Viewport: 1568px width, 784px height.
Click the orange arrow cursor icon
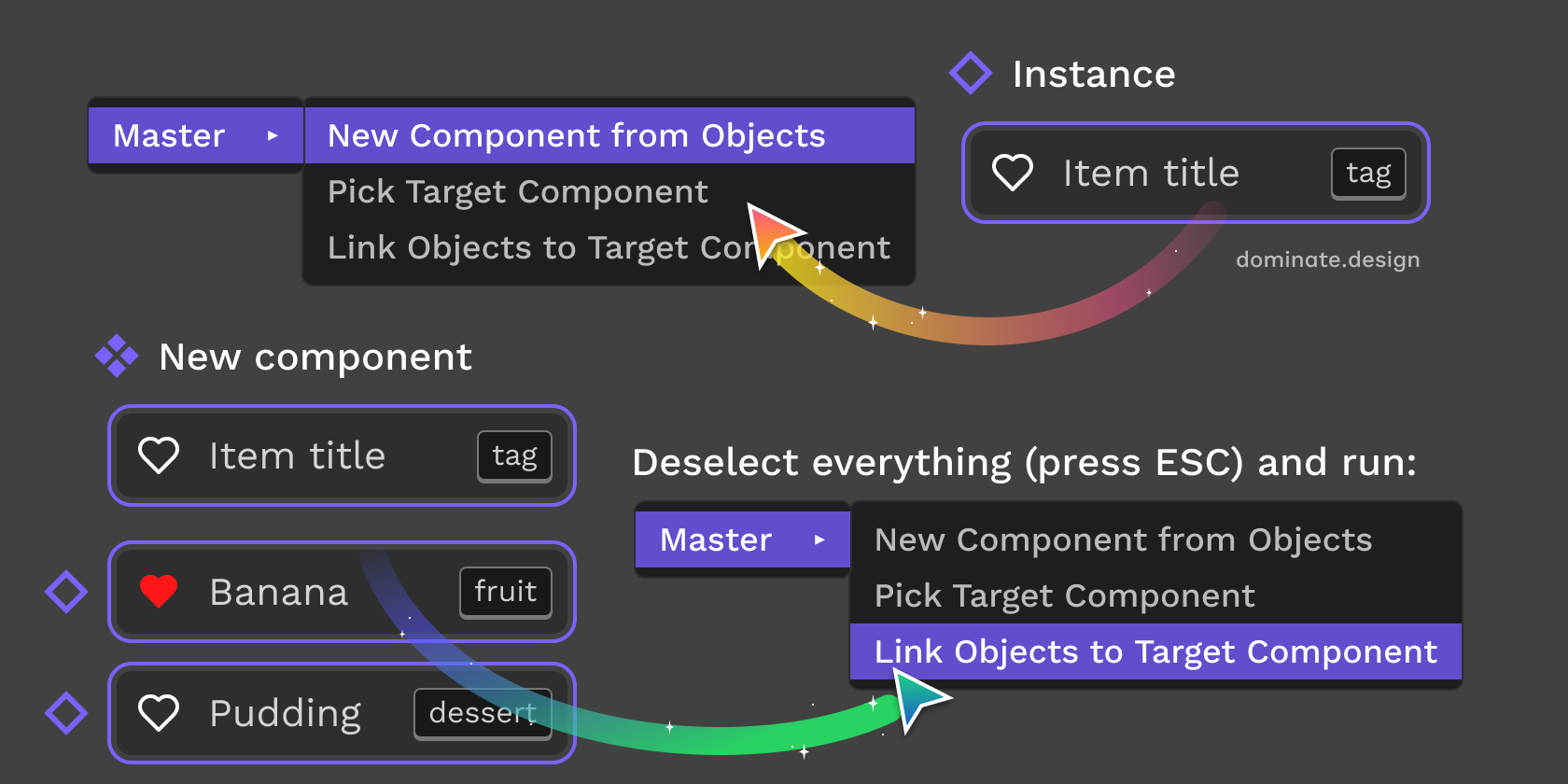click(773, 233)
